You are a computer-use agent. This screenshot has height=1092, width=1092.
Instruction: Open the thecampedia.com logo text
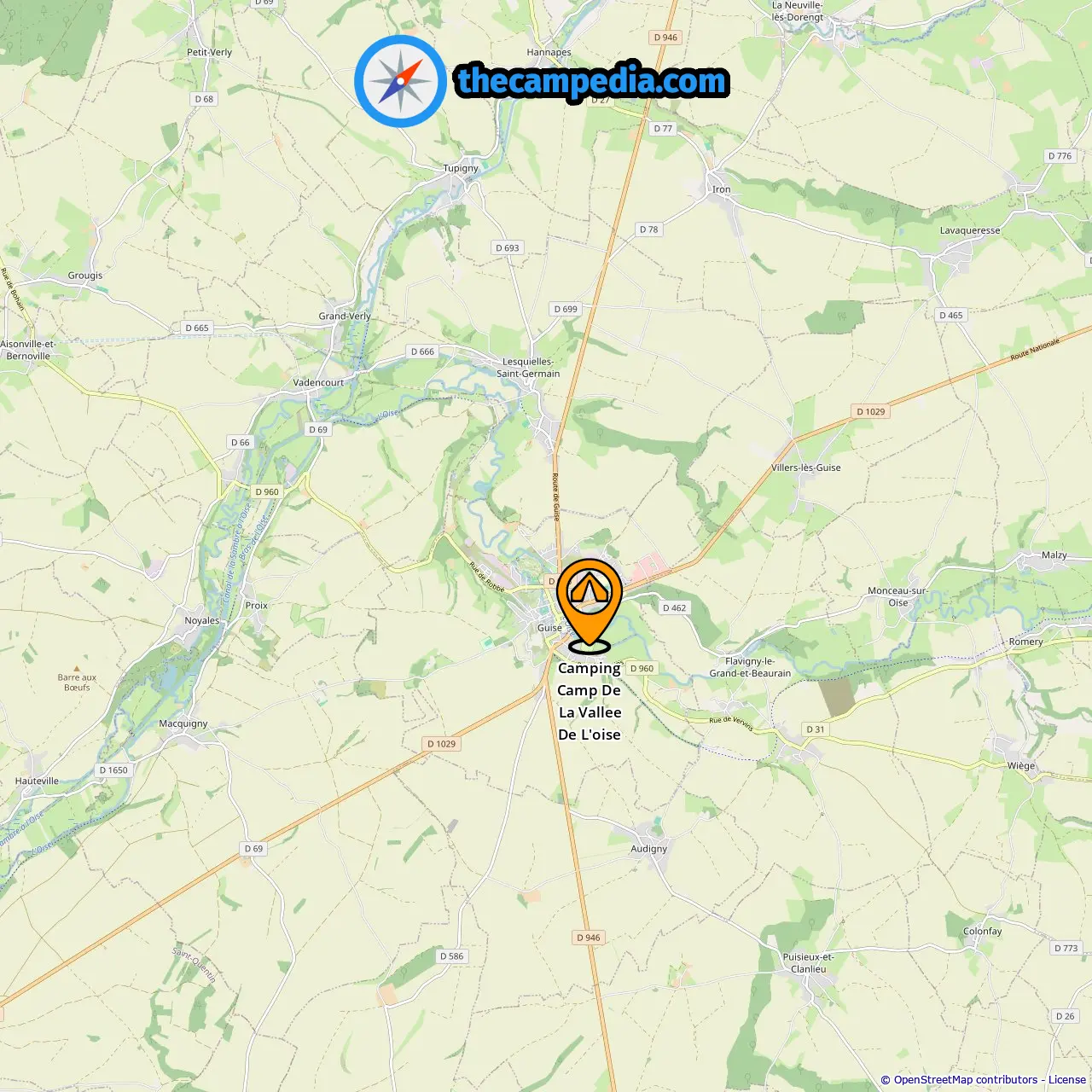[591, 81]
